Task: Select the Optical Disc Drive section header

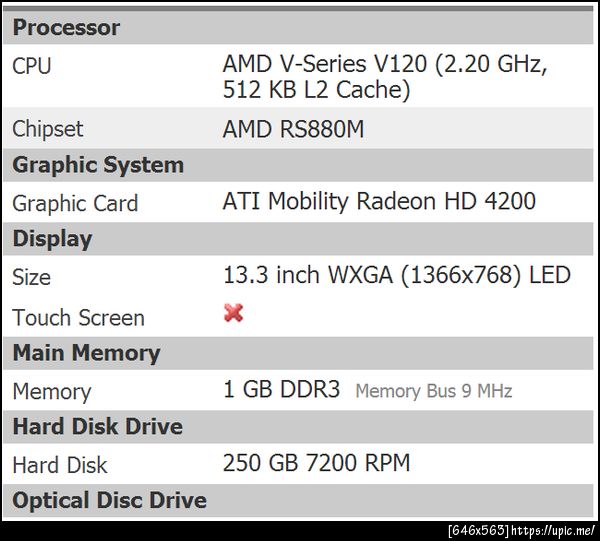Action: click(109, 500)
